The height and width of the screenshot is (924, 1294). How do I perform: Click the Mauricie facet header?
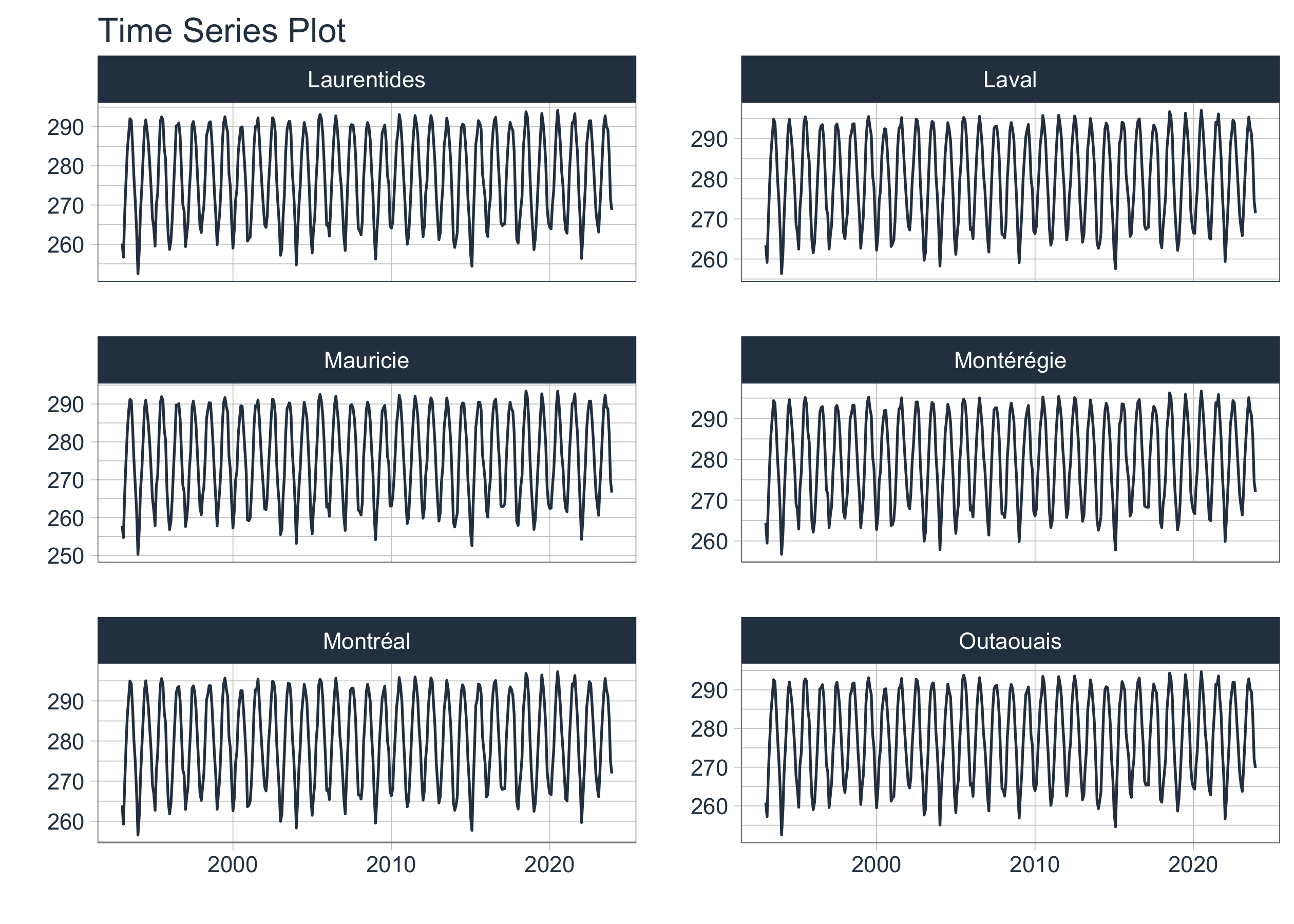(x=367, y=359)
